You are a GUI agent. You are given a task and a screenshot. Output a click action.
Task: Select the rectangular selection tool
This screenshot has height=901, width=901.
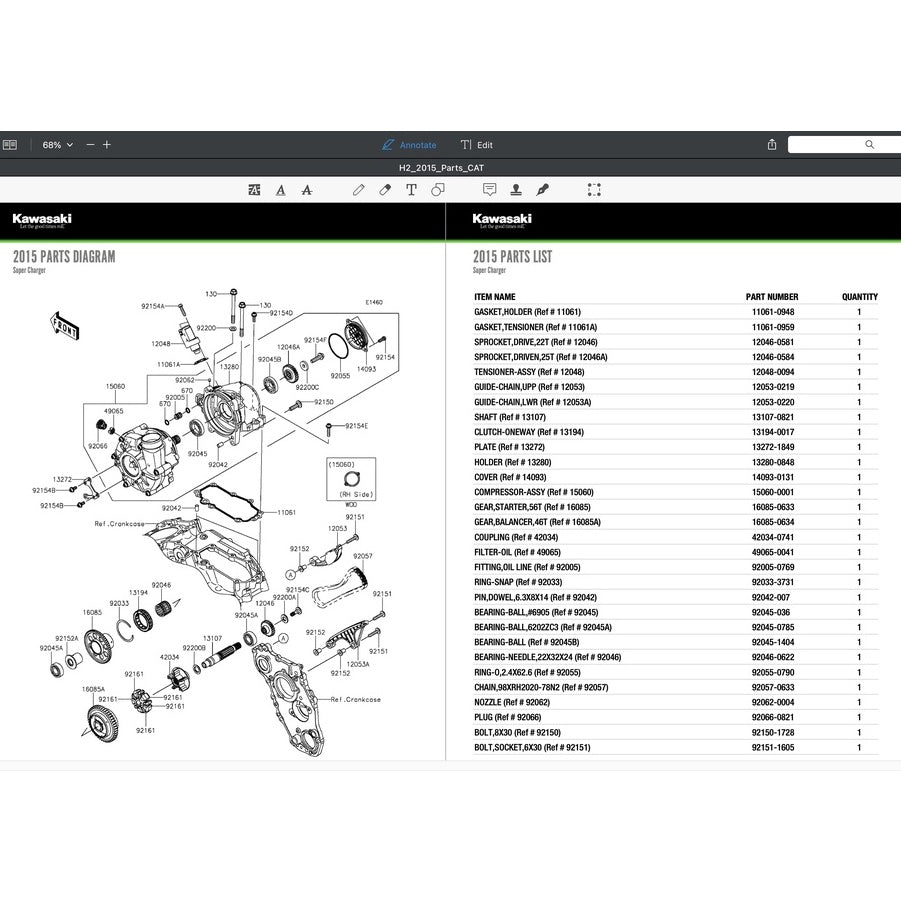594,189
